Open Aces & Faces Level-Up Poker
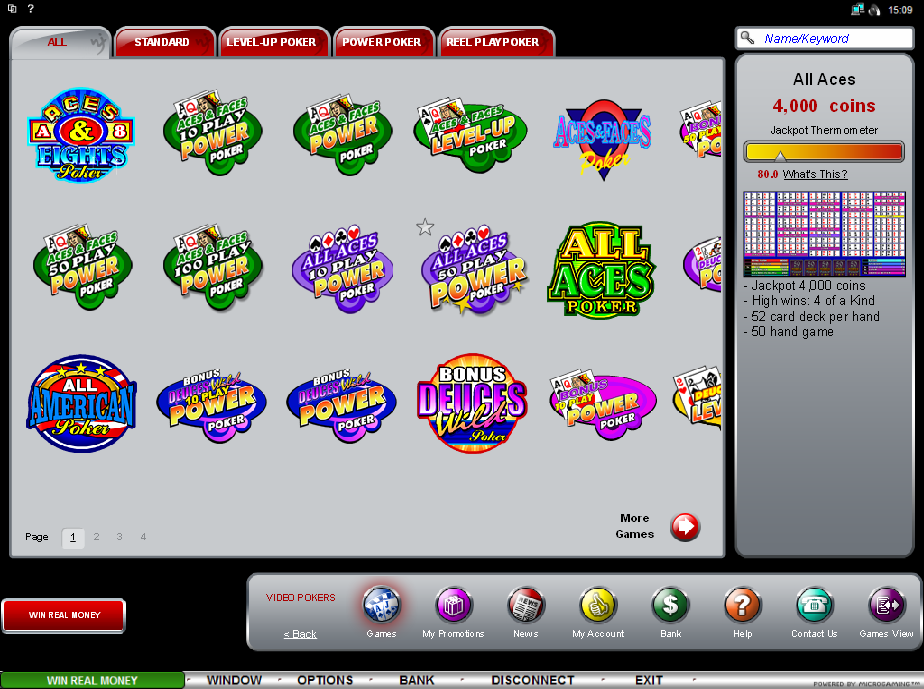This screenshot has height=689, width=924. coord(470,136)
